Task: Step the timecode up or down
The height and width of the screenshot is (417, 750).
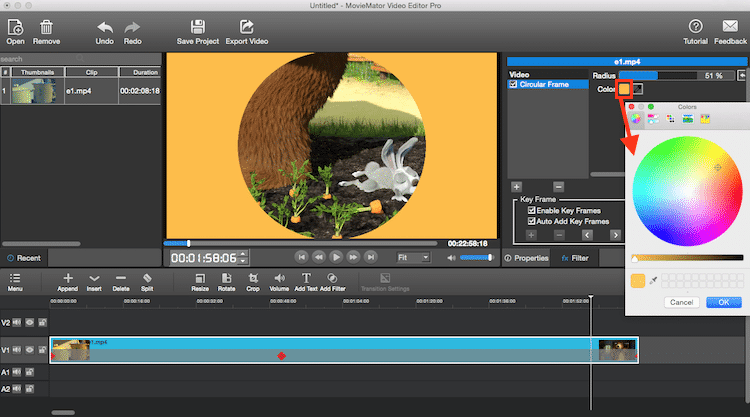Action: click(243, 258)
